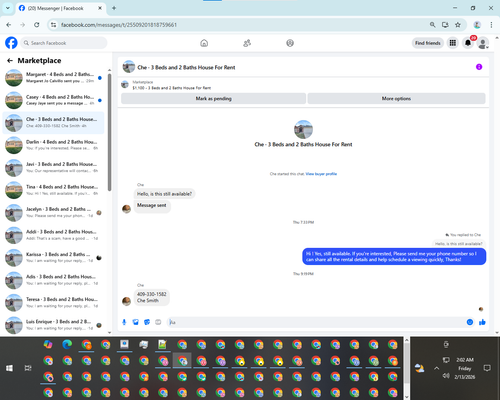Click the Reload page button
The width and height of the screenshot is (500, 400).
[37, 25]
